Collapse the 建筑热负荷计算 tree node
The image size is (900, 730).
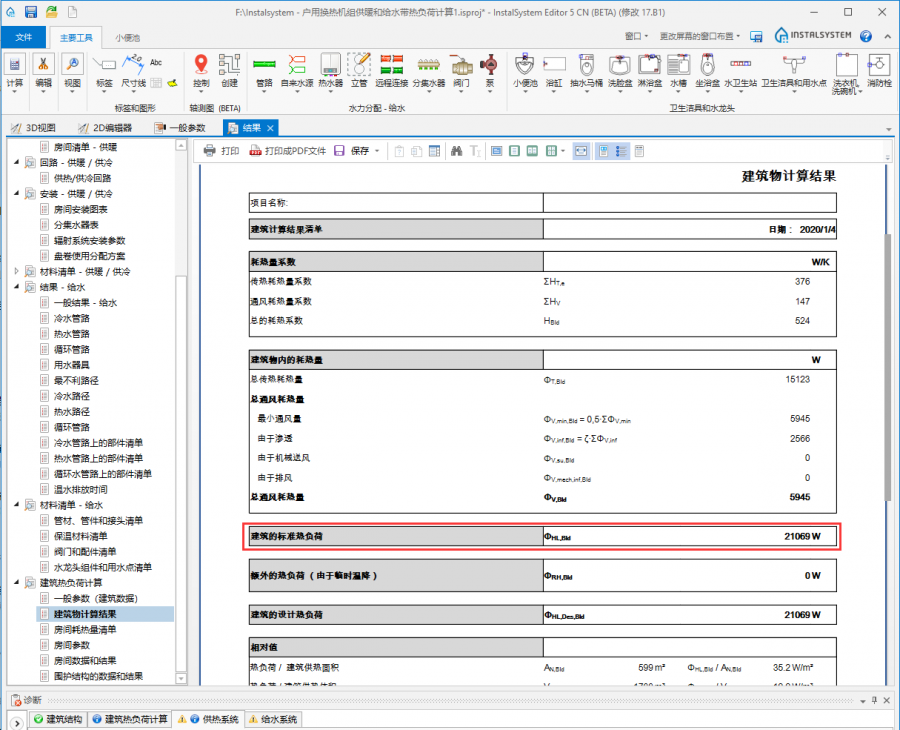[16, 582]
